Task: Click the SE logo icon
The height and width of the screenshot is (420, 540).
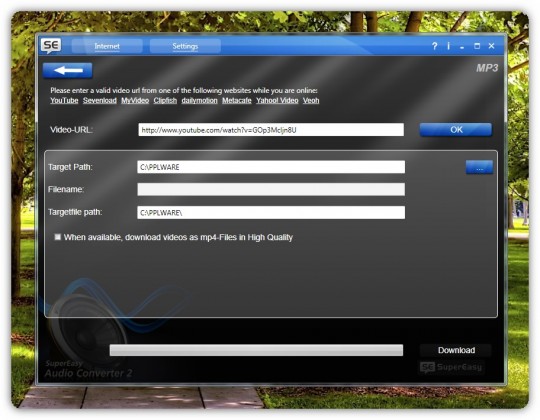Action: tap(51, 45)
